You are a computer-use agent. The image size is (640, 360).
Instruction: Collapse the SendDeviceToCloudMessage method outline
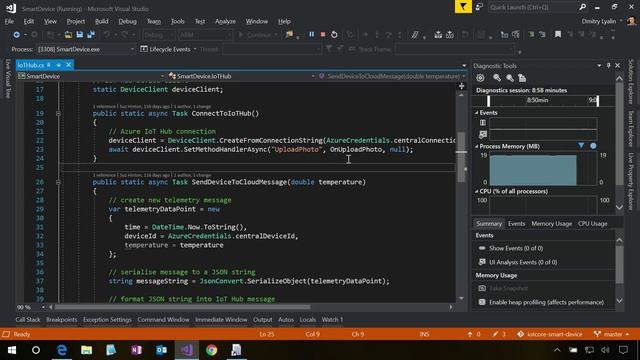58,182
